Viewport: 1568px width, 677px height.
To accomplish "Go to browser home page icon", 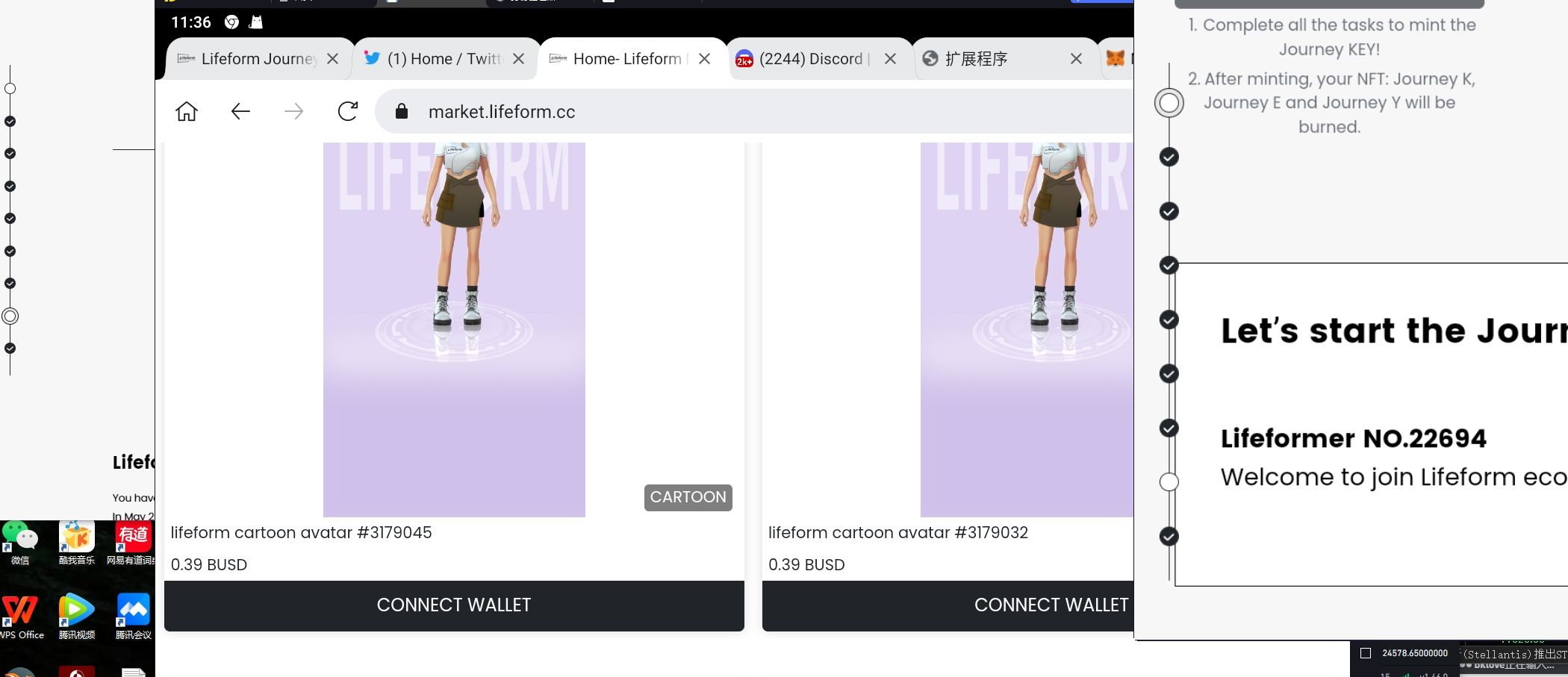I will pyautogui.click(x=187, y=112).
